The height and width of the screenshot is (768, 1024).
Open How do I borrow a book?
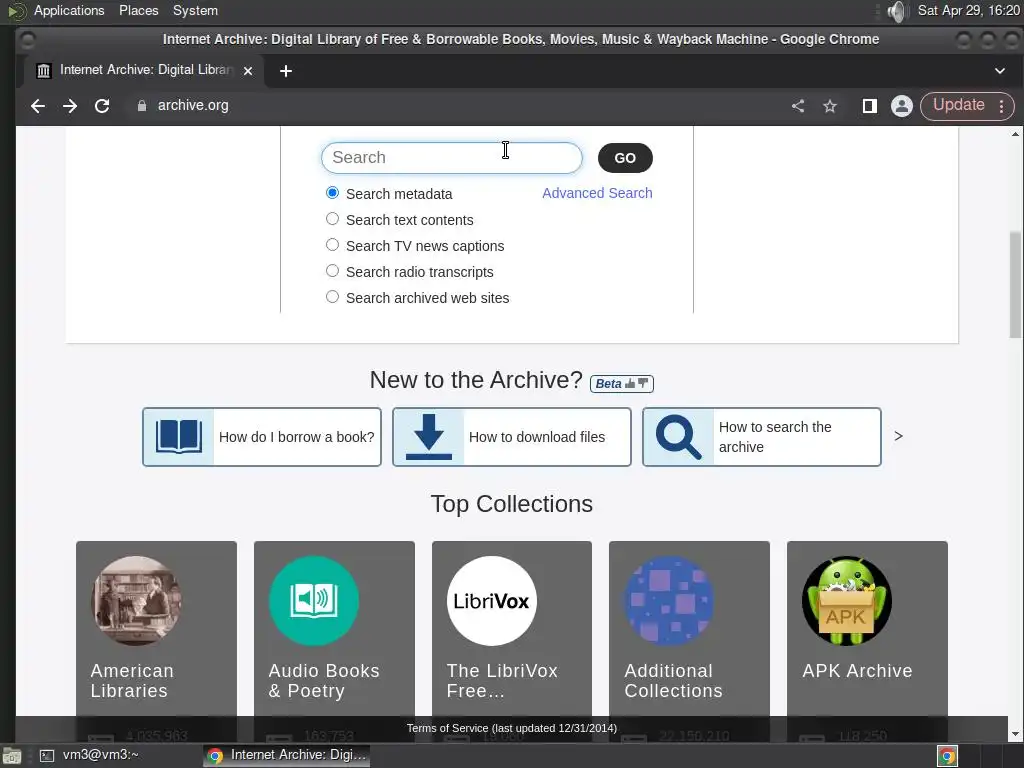tap(262, 437)
